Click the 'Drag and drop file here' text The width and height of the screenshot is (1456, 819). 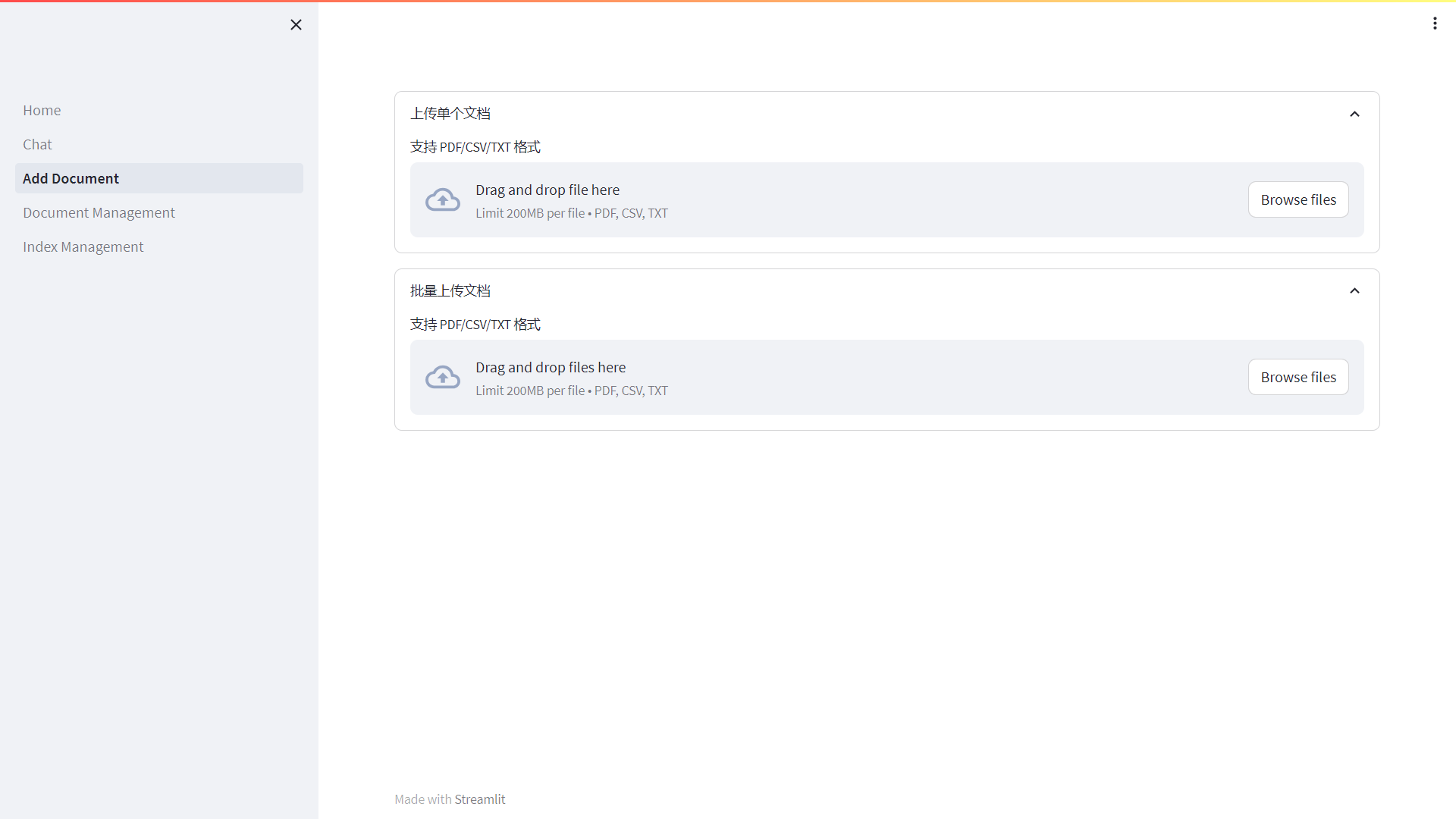click(x=548, y=190)
